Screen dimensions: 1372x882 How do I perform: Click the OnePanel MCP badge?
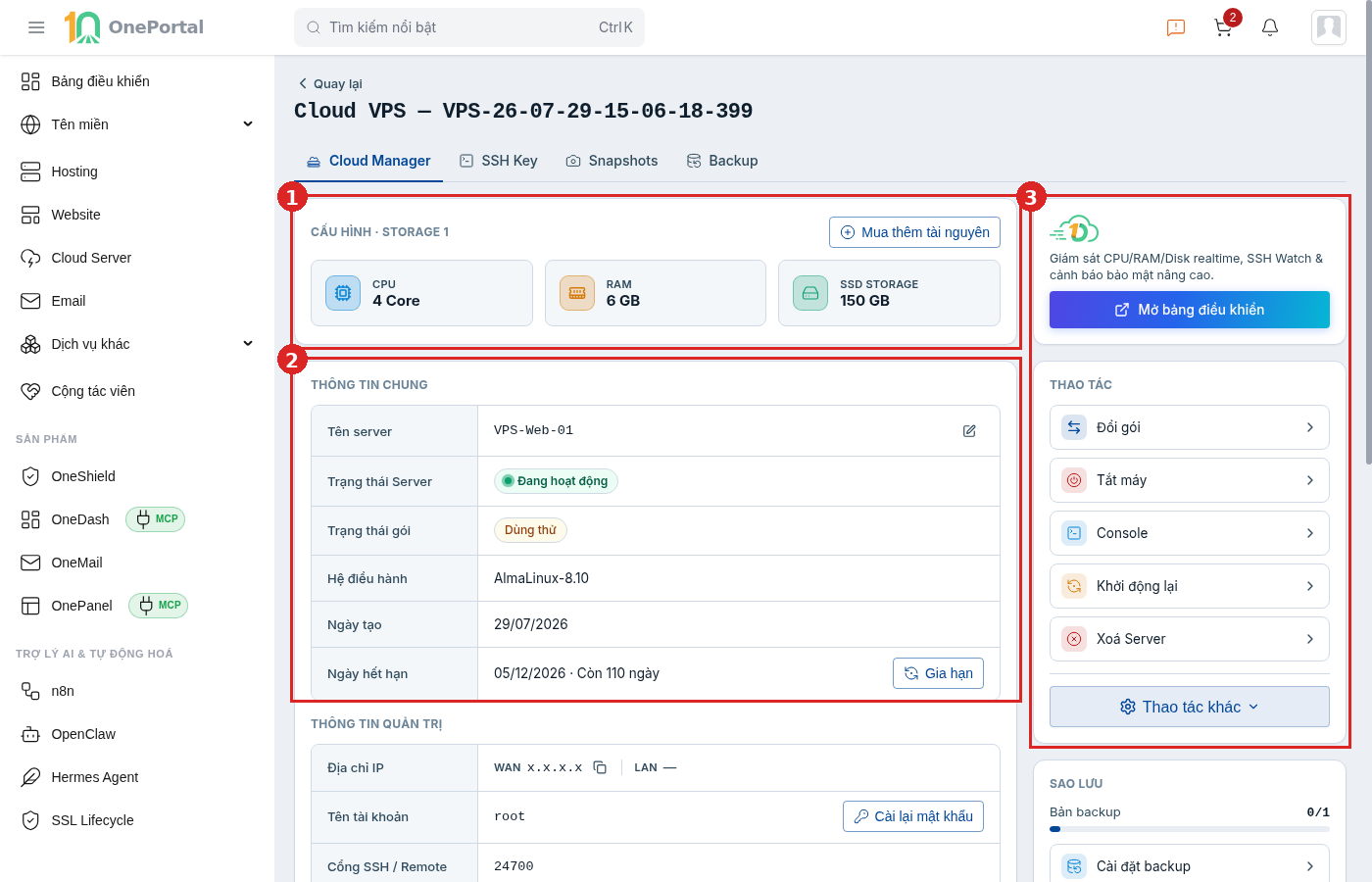coord(158,606)
